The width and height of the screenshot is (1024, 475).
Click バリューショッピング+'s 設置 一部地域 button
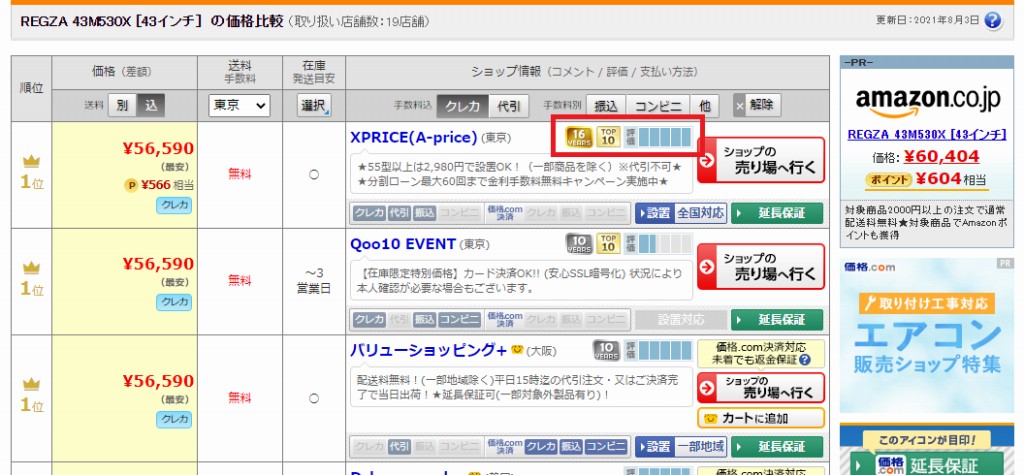click(680, 447)
